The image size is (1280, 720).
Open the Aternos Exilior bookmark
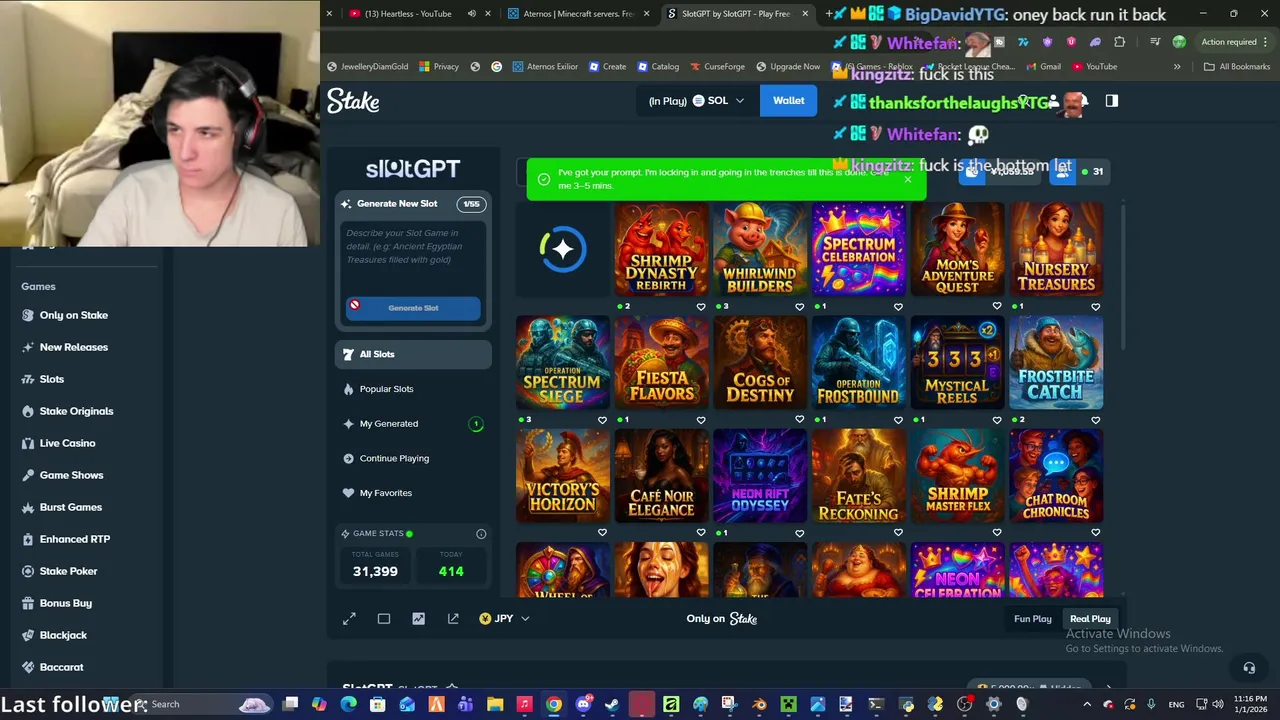[x=545, y=67]
